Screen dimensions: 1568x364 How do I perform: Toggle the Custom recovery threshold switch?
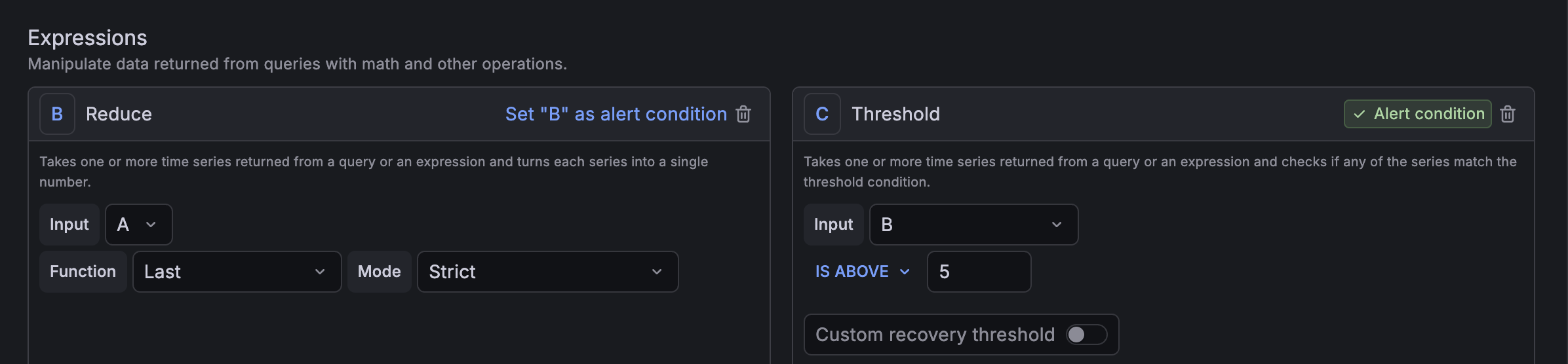click(x=1086, y=335)
